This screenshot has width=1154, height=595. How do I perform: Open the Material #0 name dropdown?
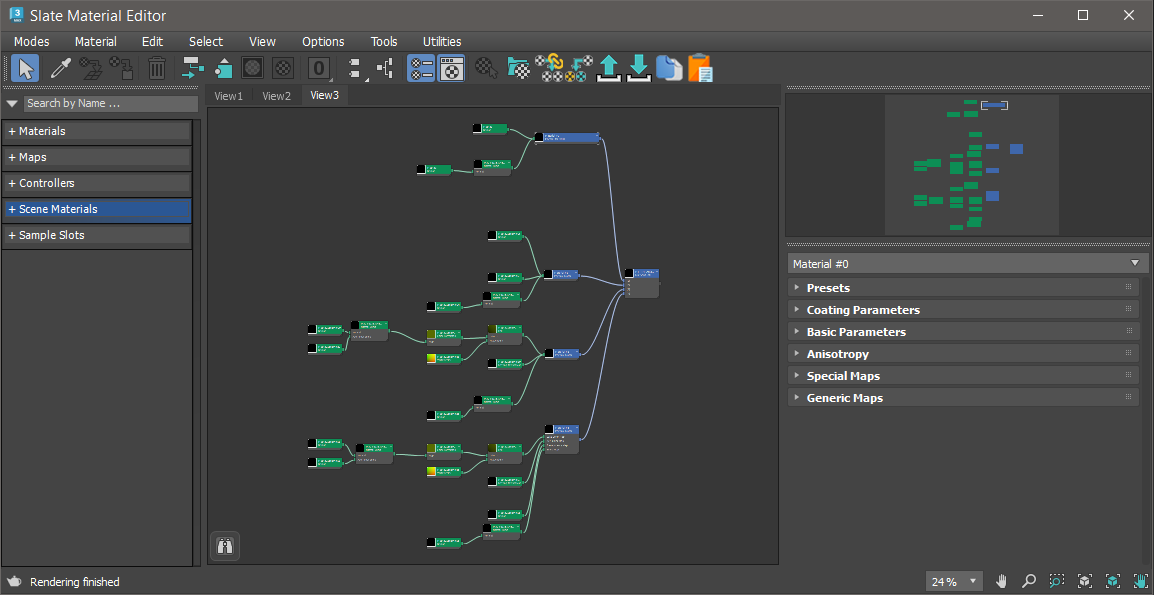[1134, 263]
